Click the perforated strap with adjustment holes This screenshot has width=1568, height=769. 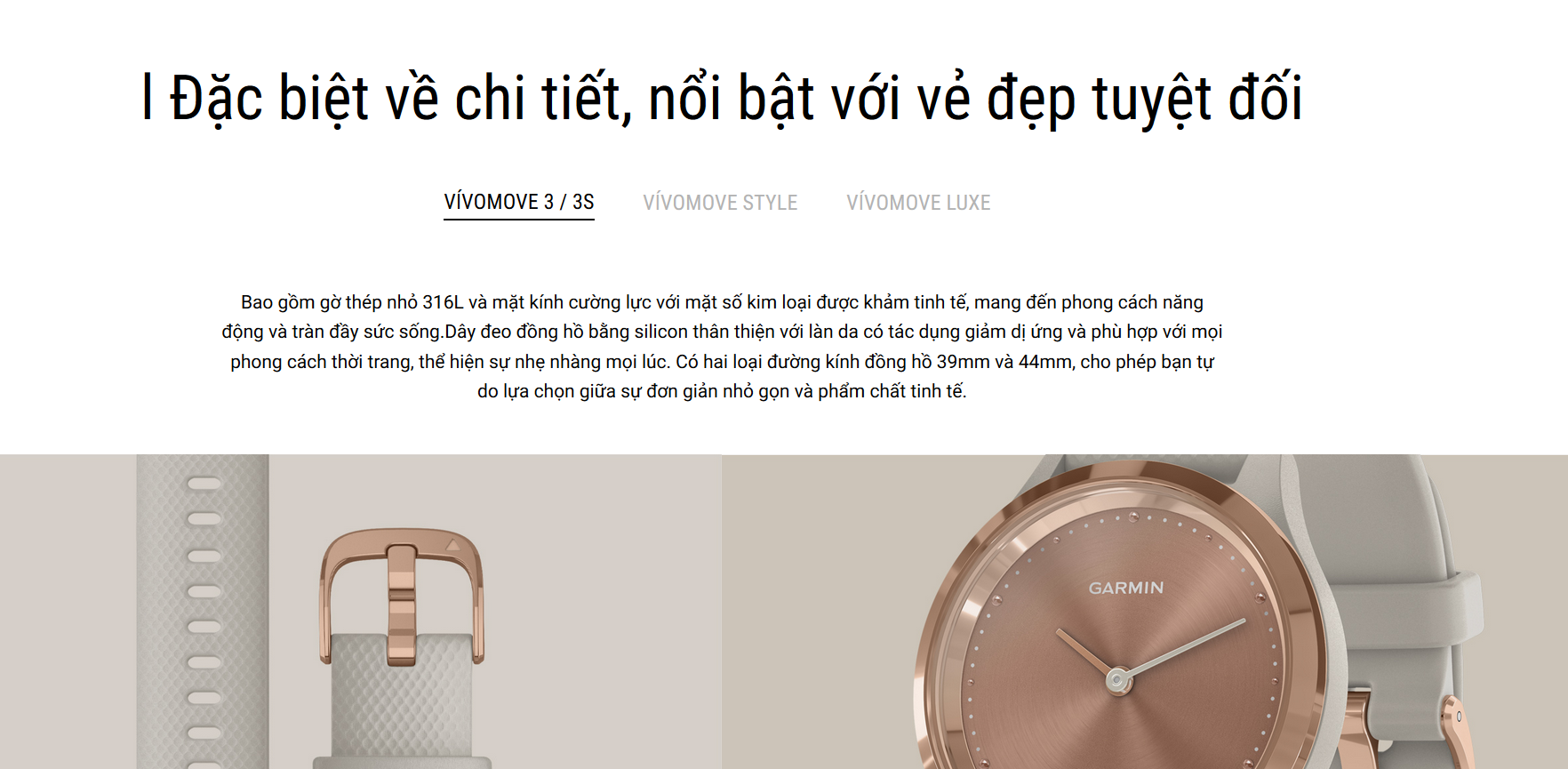tap(203, 612)
